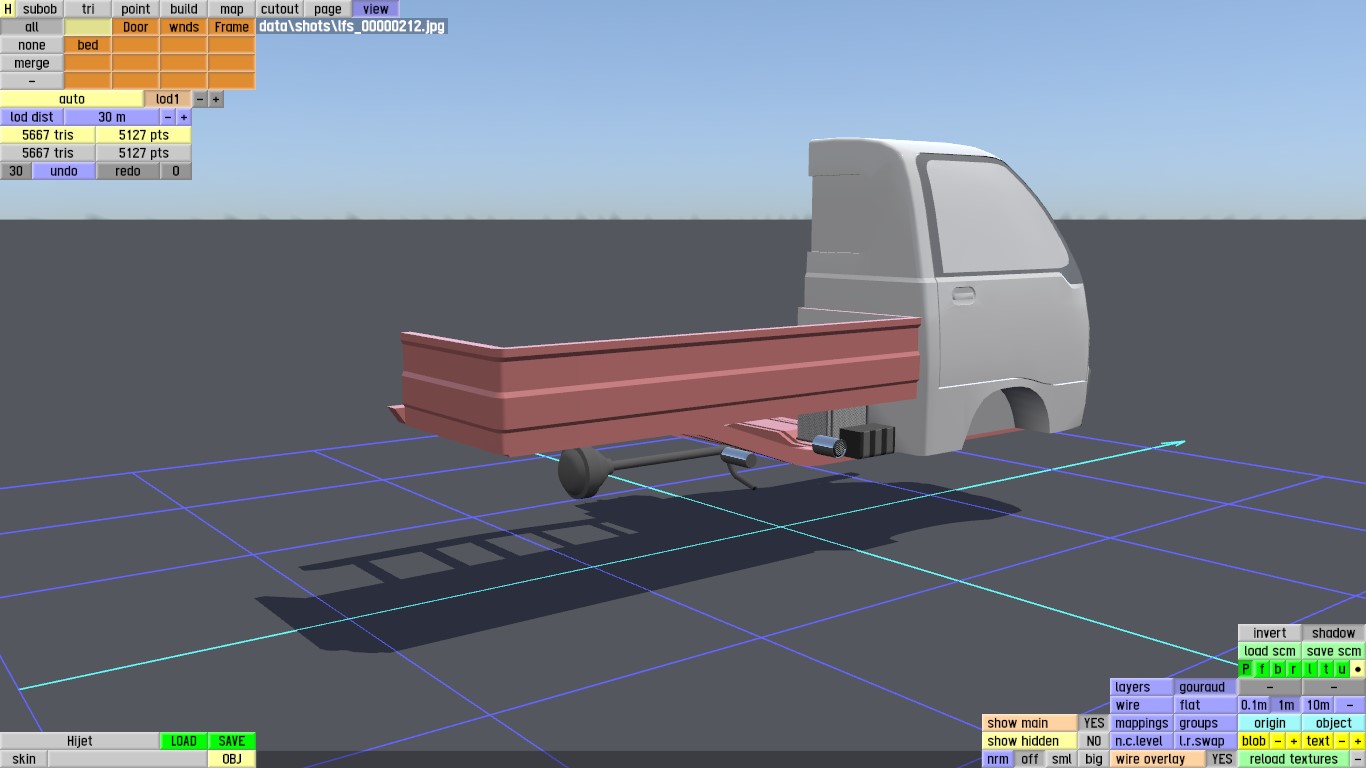Select the left view button l
The image size is (1366, 768).
point(1310,669)
